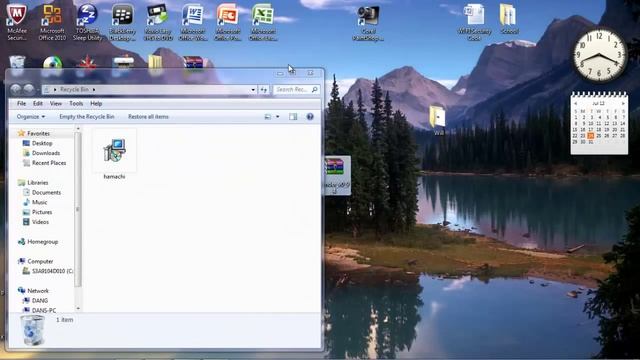
Task: Open the Tools menu
Action: [76, 104]
